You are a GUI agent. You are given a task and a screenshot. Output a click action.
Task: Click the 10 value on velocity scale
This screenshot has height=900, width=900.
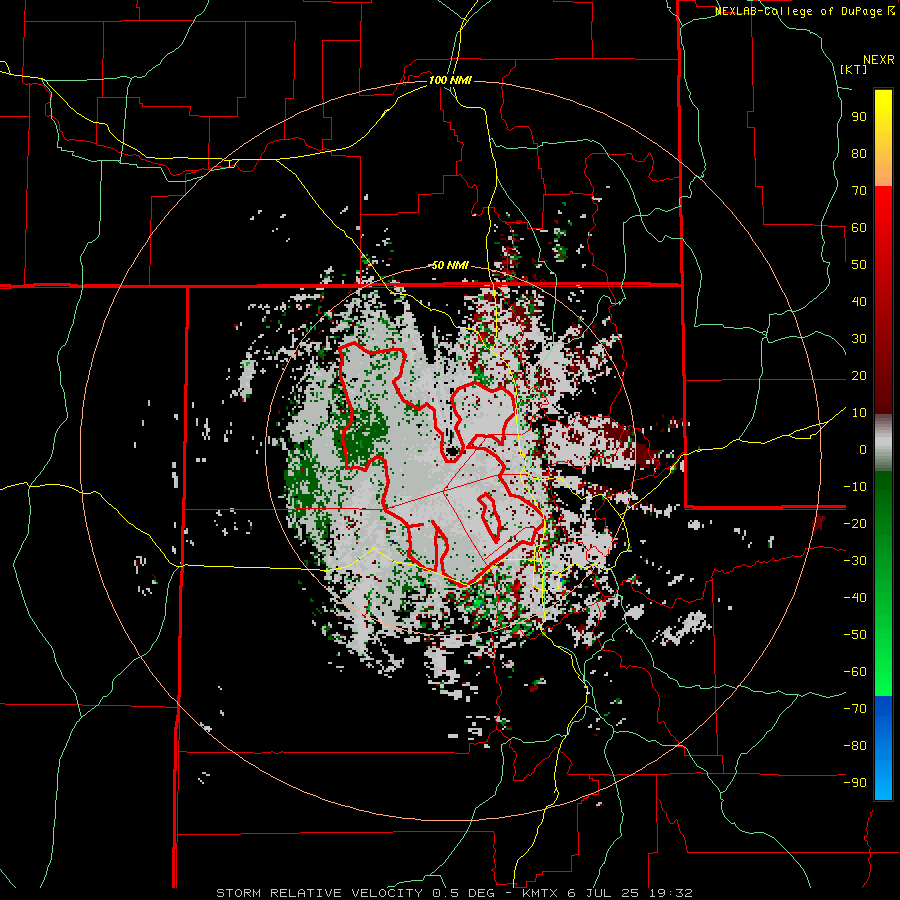(859, 413)
